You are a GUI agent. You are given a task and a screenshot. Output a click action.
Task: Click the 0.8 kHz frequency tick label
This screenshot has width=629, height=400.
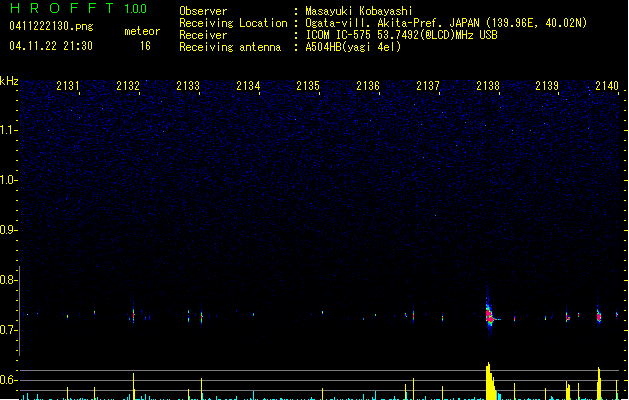coord(8,280)
